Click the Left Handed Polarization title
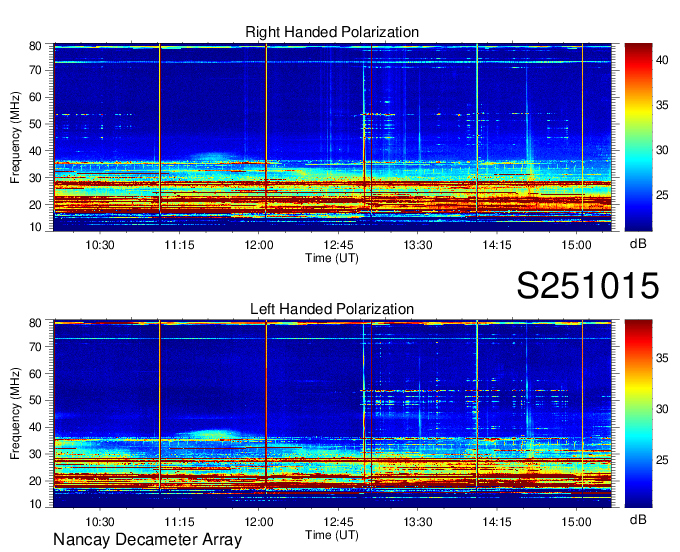 [x=332, y=309]
